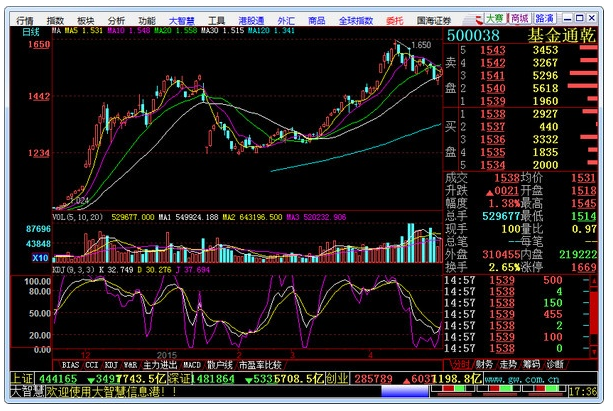Open the 板块 menu
The height and width of the screenshot is (411, 613).
pyautogui.click(x=86, y=20)
